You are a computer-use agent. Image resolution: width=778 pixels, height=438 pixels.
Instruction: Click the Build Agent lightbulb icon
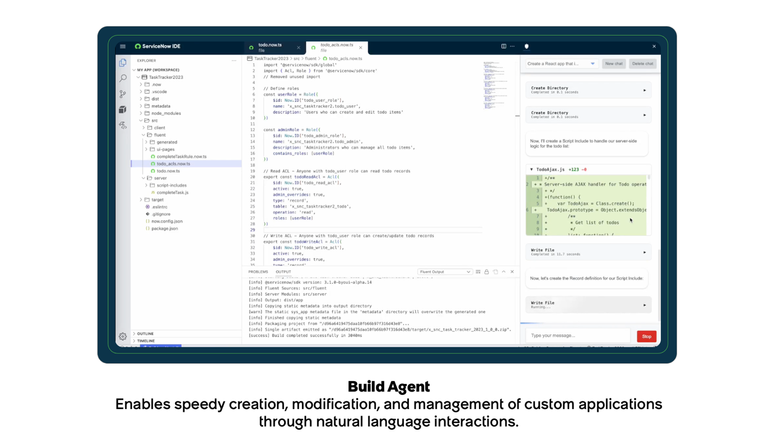(x=526, y=46)
